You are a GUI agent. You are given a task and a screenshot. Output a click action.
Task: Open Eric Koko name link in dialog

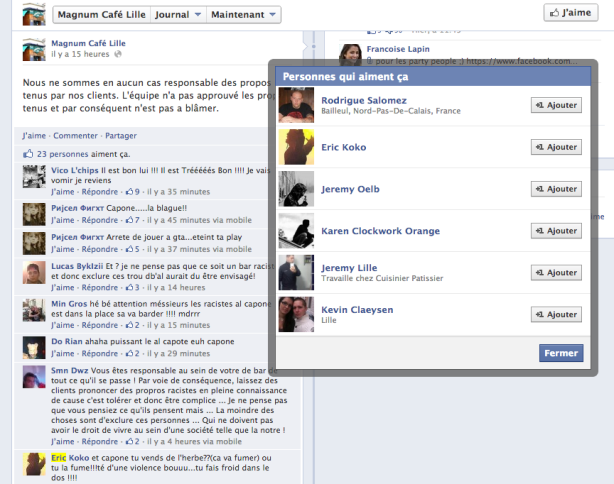coord(343,147)
